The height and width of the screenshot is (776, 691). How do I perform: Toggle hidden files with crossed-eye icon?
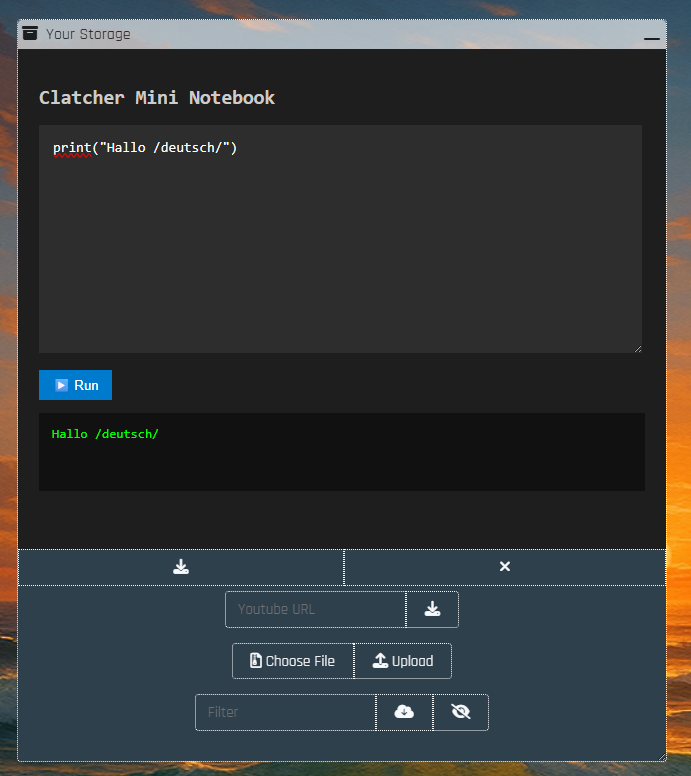(461, 712)
